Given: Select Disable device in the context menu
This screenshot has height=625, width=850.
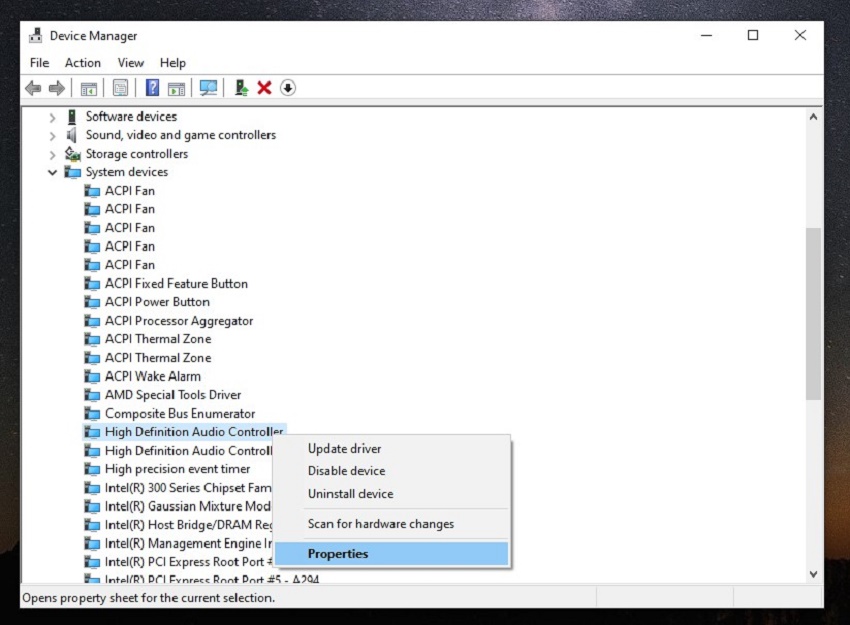Looking at the screenshot, I should [346, 471].
